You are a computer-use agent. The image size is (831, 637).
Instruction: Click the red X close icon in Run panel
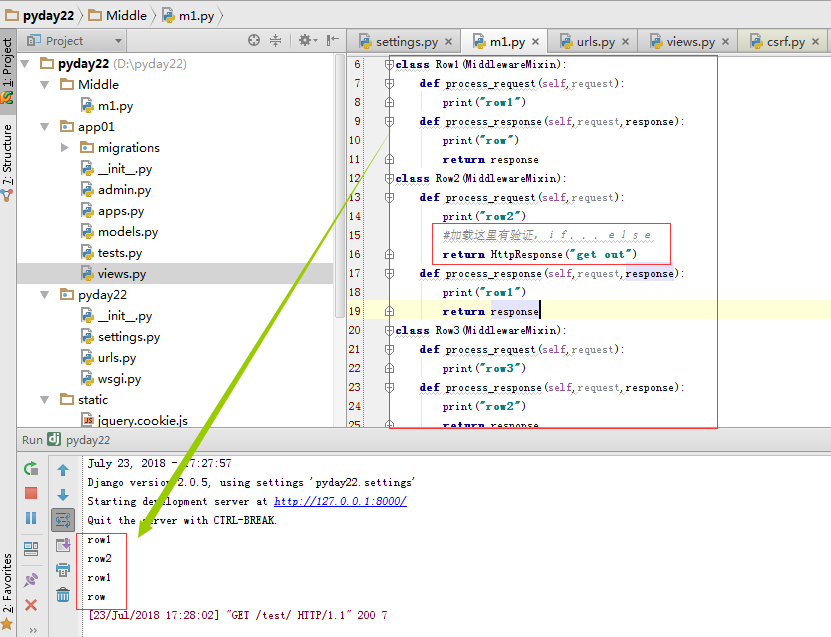click(x=31, y=604)
